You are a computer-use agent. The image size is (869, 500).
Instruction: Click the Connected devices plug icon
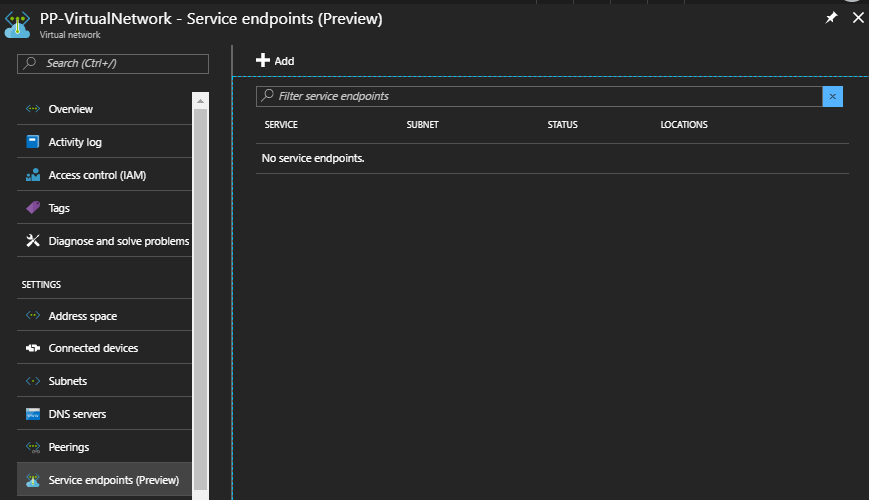pyautogui.click(x=33, y=348)
